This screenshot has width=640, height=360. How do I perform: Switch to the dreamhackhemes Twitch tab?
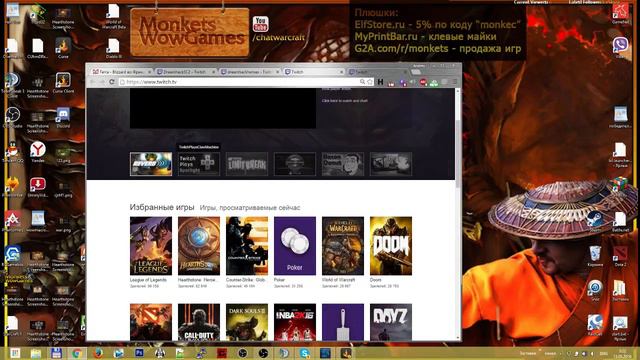pos(250,72)
